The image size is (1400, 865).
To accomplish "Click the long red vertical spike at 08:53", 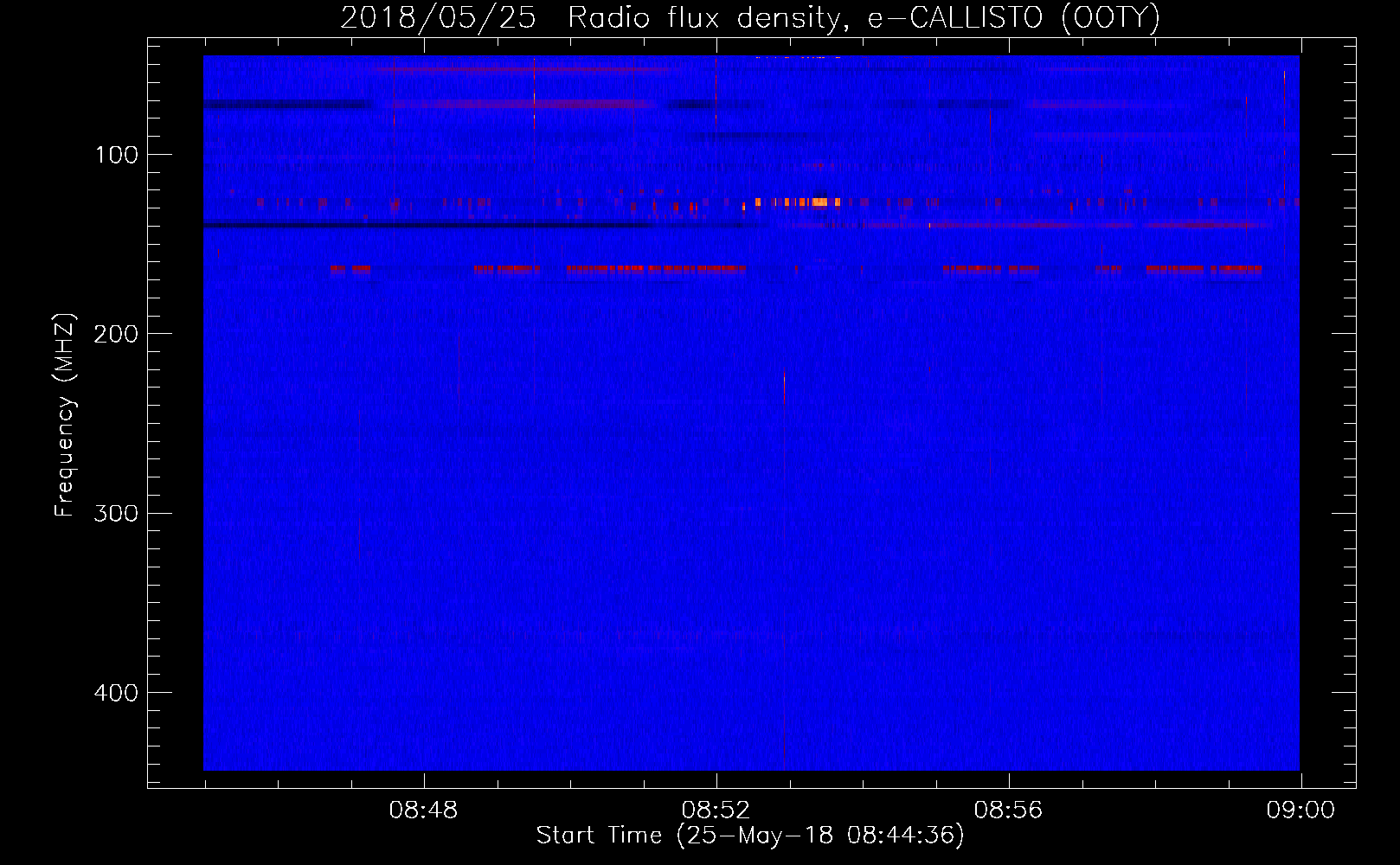I will point(784,569).
